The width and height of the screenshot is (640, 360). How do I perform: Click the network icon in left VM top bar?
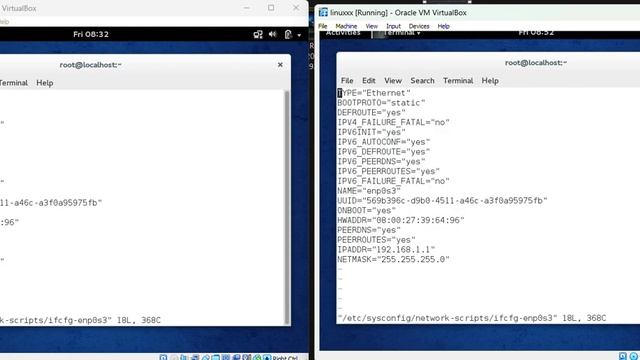coord(258,35)
